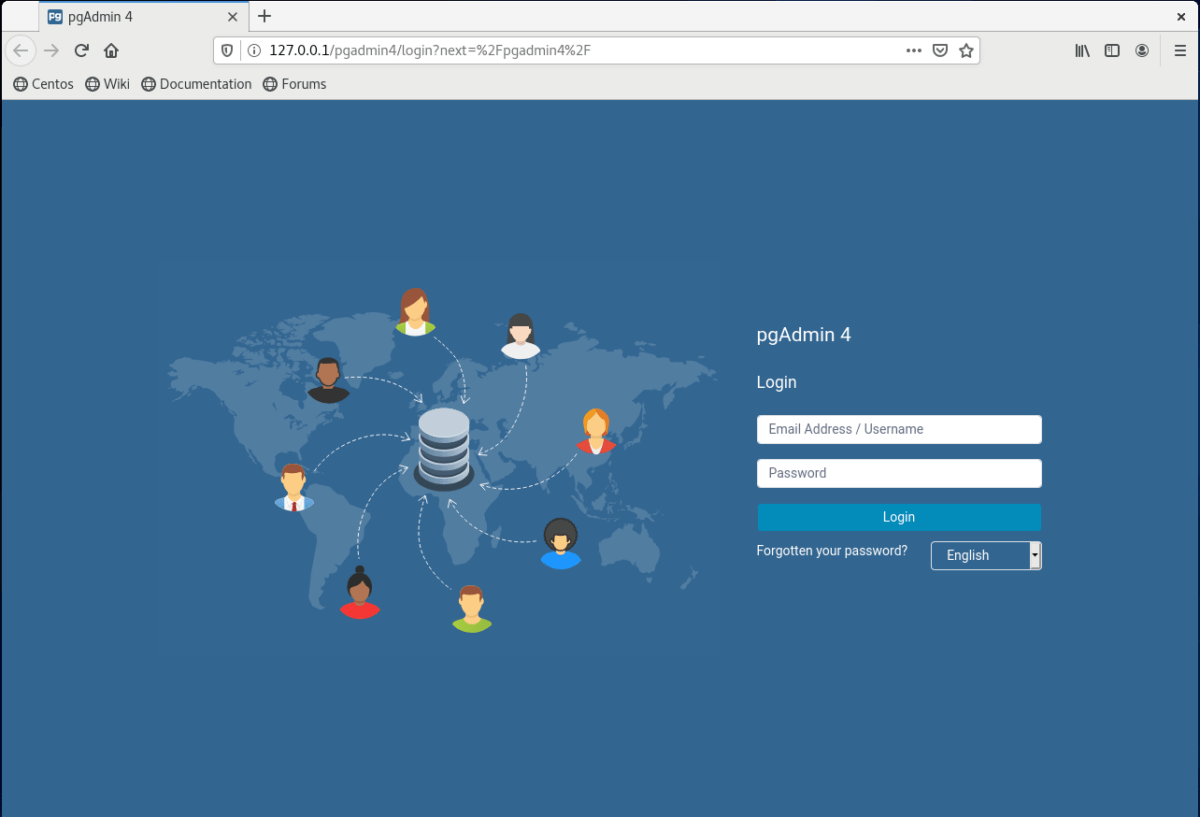This screenshot has height=817, width=1200.
Task: Click the tracking protection shield icon
Action: point(227,50)
